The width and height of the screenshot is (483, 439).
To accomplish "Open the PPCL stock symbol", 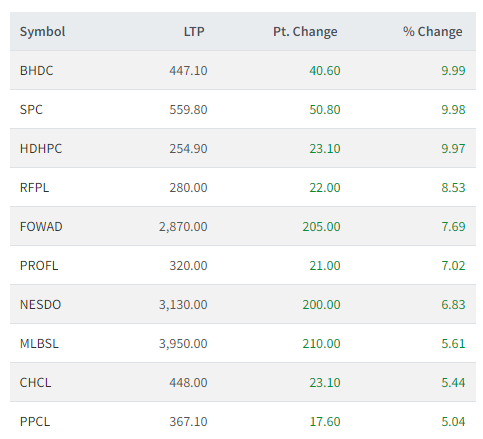I will click(35, 422).
